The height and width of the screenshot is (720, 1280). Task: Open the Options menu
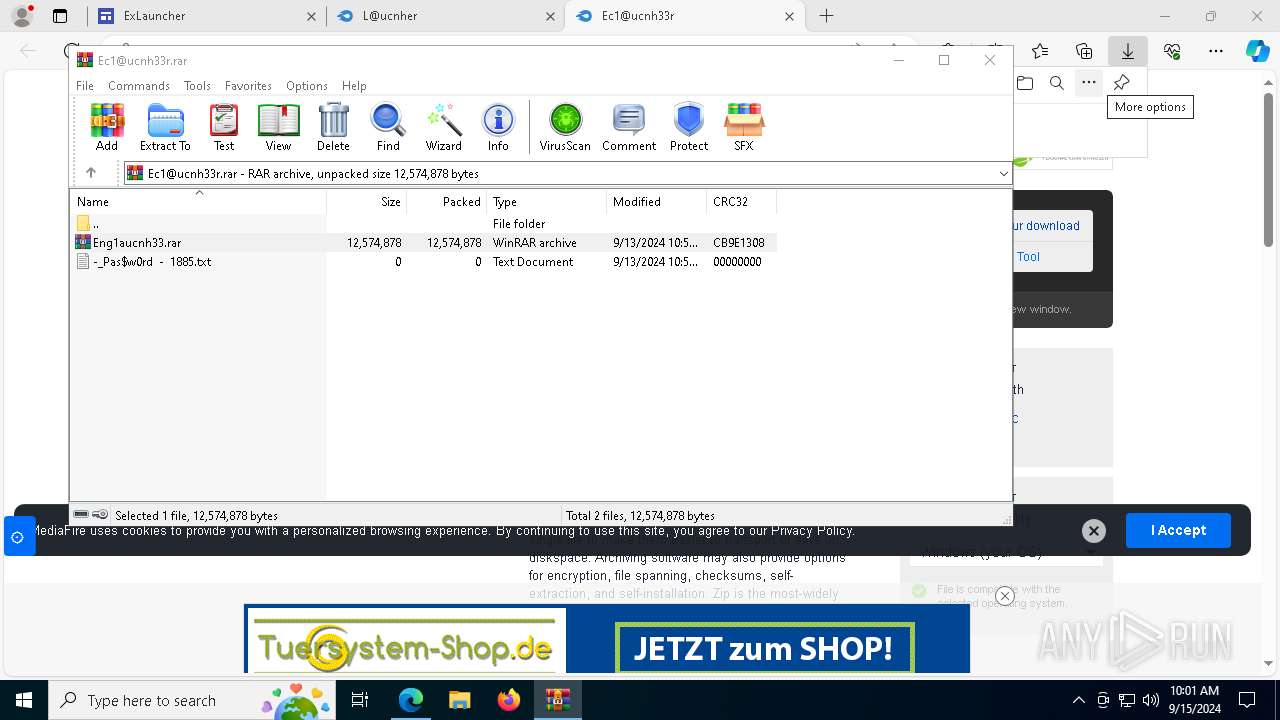[x=307, y=86]
